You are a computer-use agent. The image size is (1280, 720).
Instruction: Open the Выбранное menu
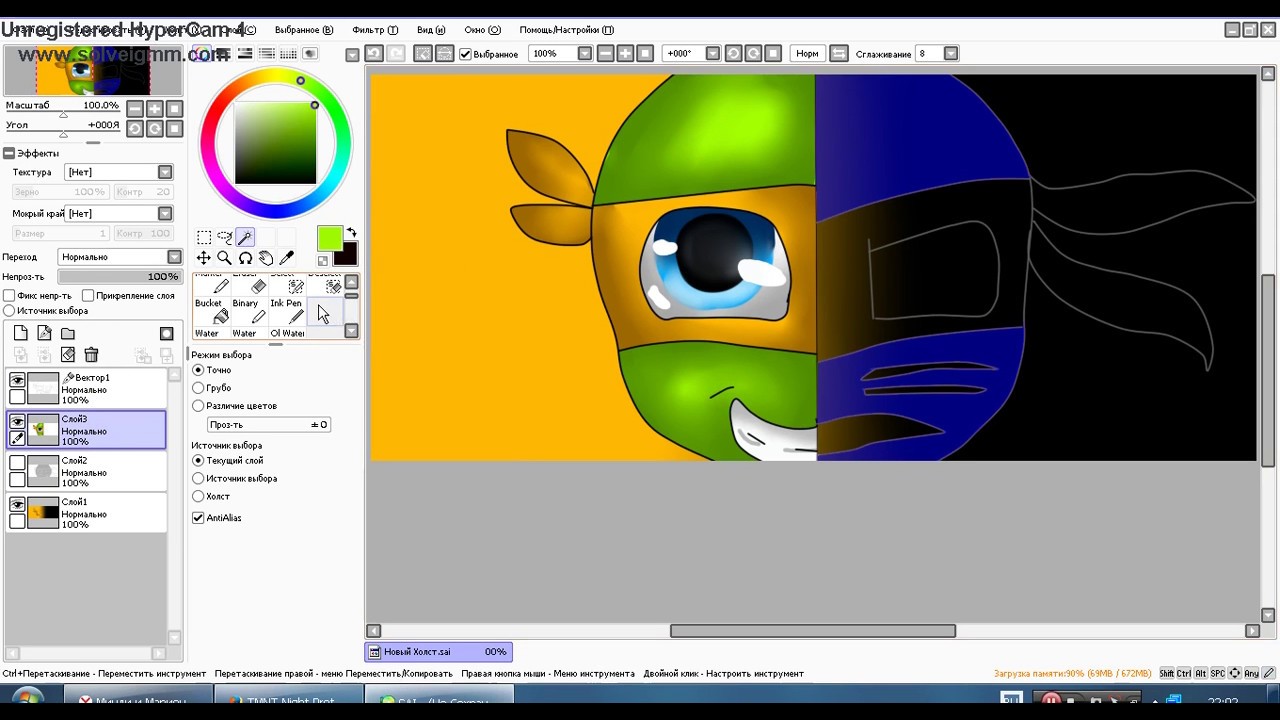[x=303, y=30]
